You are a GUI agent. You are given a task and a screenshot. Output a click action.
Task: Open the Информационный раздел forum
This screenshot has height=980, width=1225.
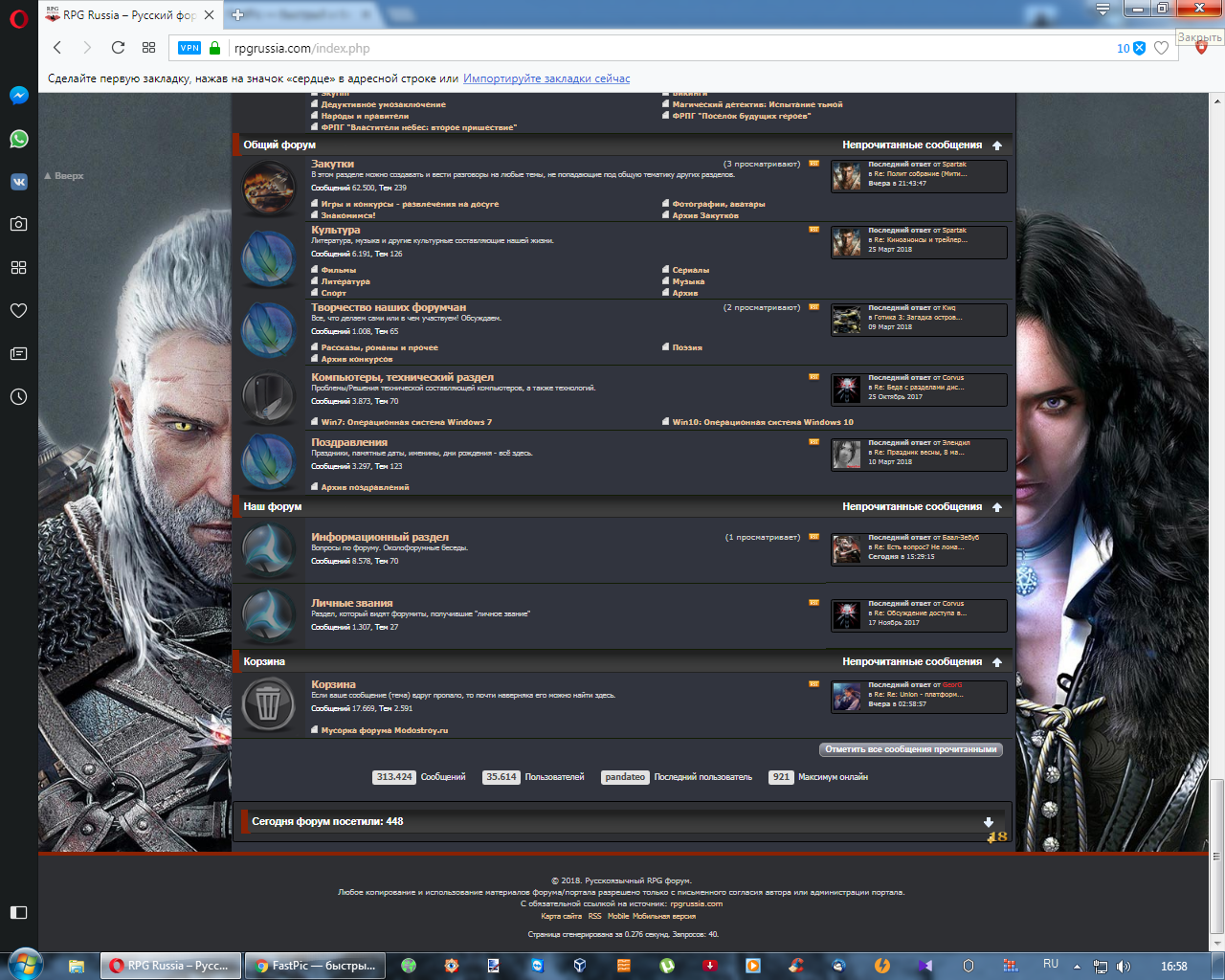[380, 537]
